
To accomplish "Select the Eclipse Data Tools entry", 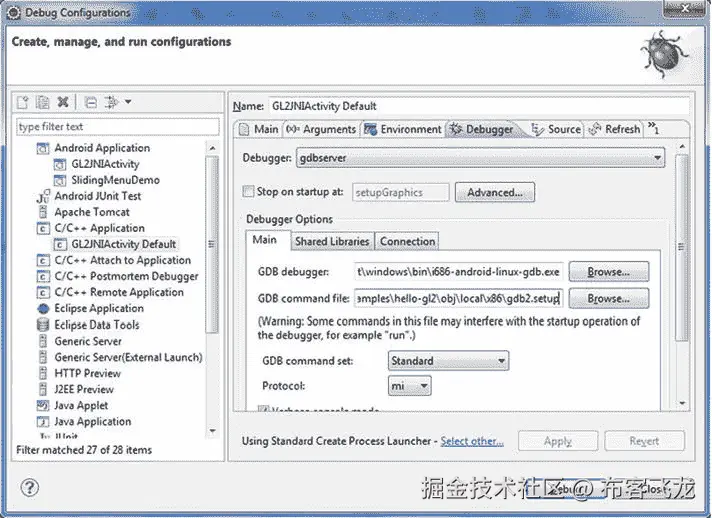I will coord(97,325).
